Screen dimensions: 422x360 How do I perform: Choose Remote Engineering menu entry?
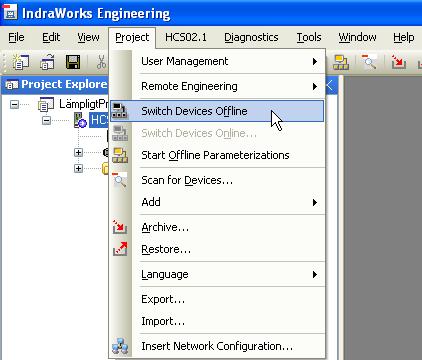[217, 86]
